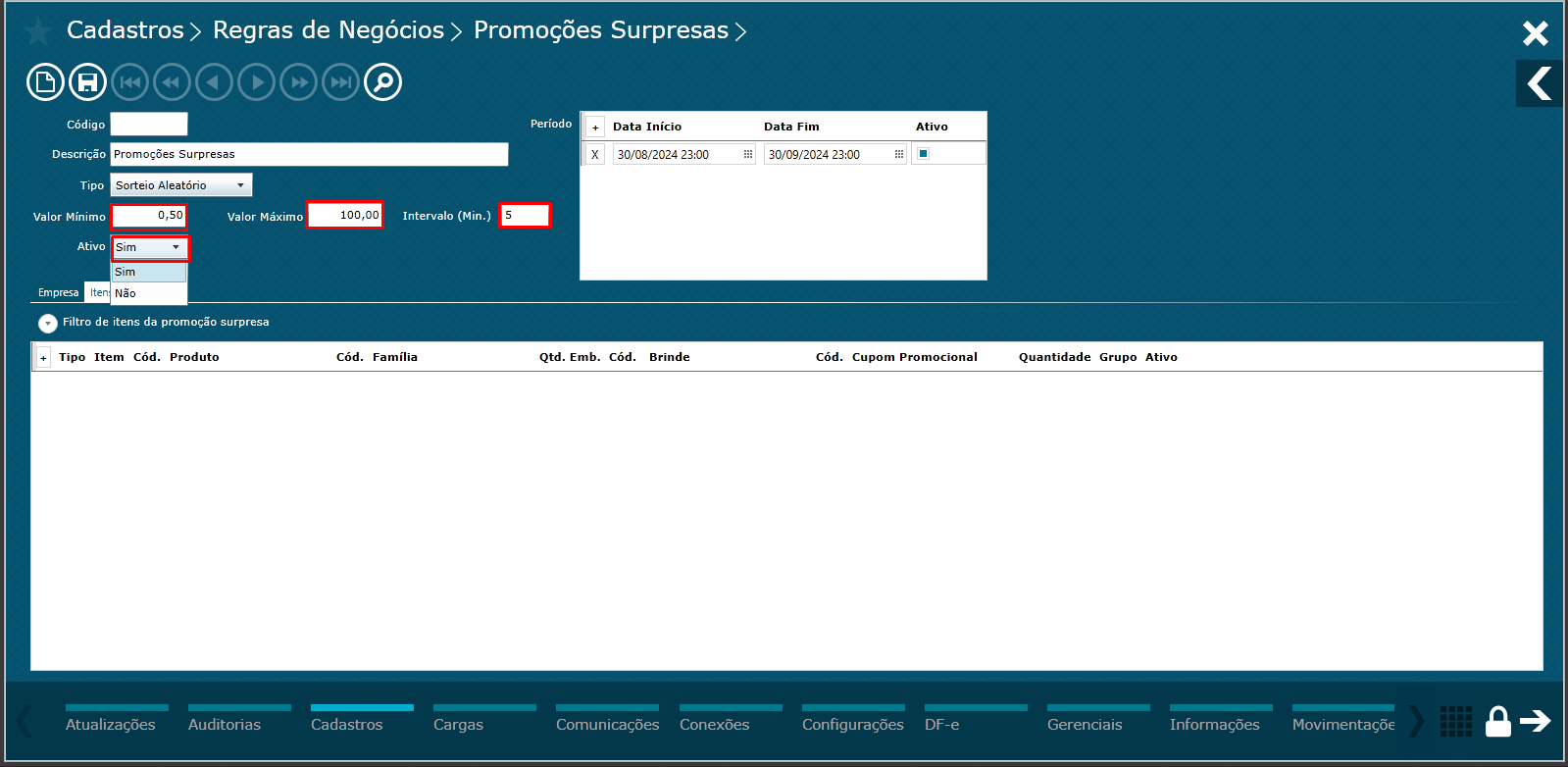Open the Data Fim date picker

899,155
